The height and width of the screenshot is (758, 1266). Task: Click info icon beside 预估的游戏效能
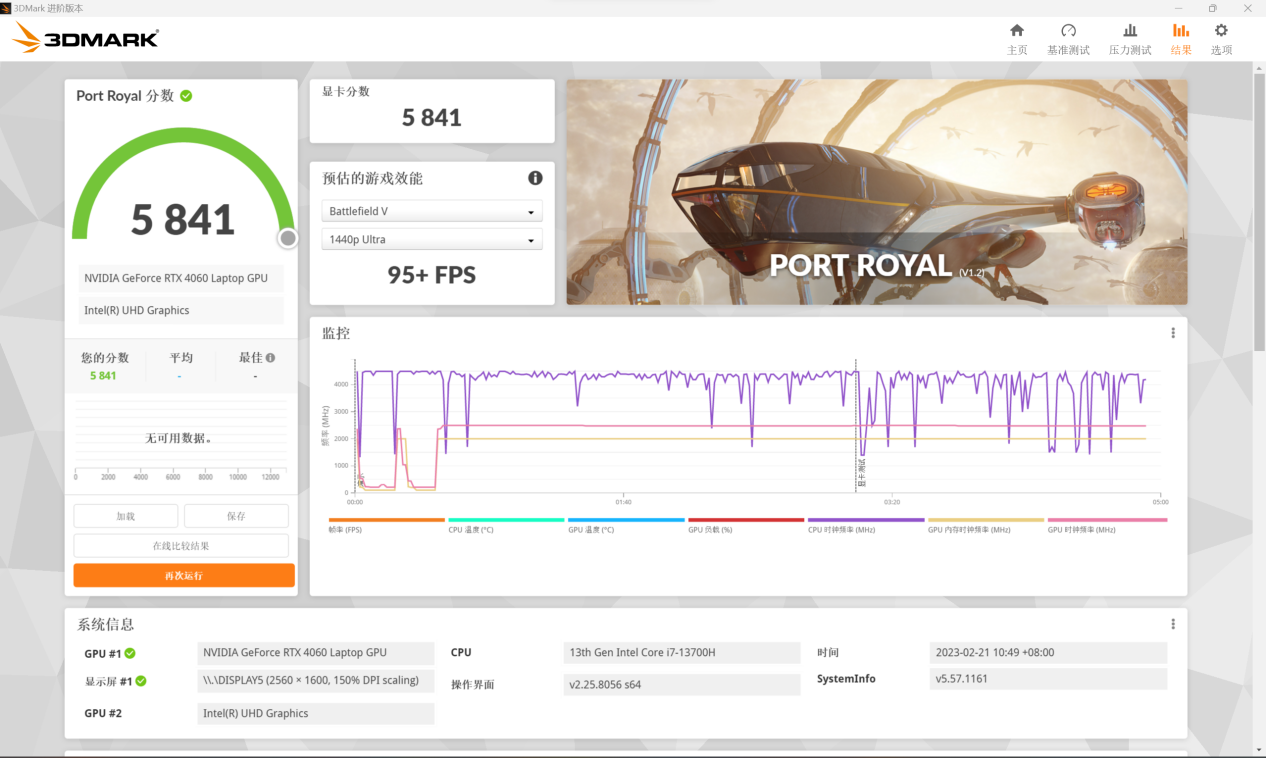pyautogui.click(x=535, y=178)
